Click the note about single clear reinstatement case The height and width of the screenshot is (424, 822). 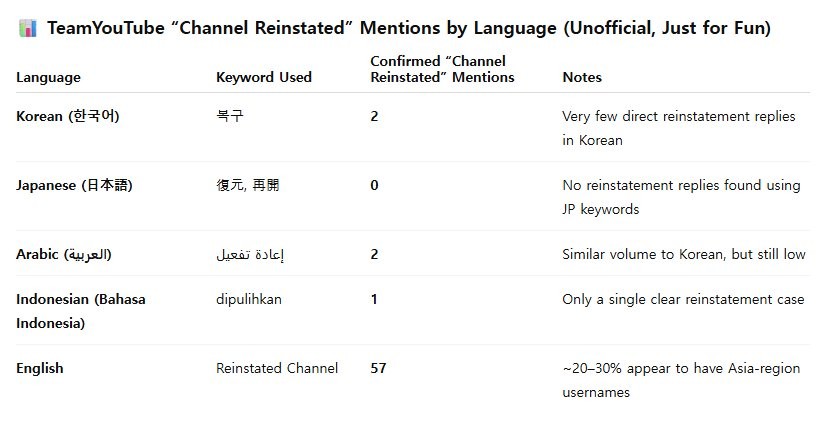pos(683,299)
